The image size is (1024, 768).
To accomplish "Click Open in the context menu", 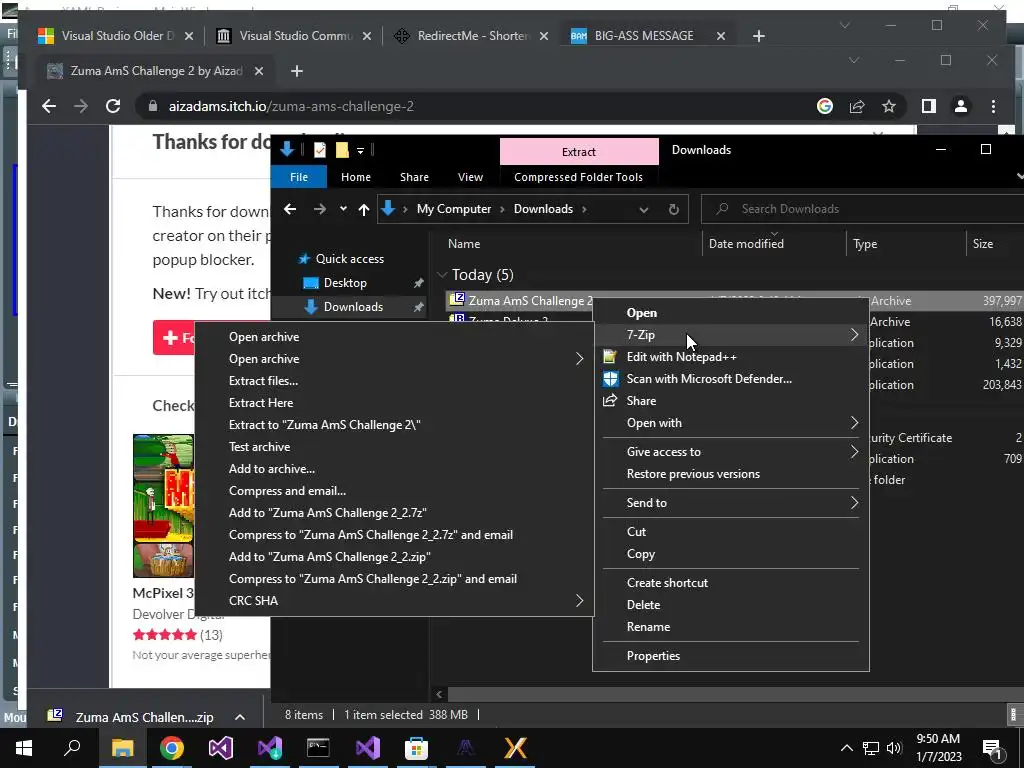I will click(x=731, y=313).
